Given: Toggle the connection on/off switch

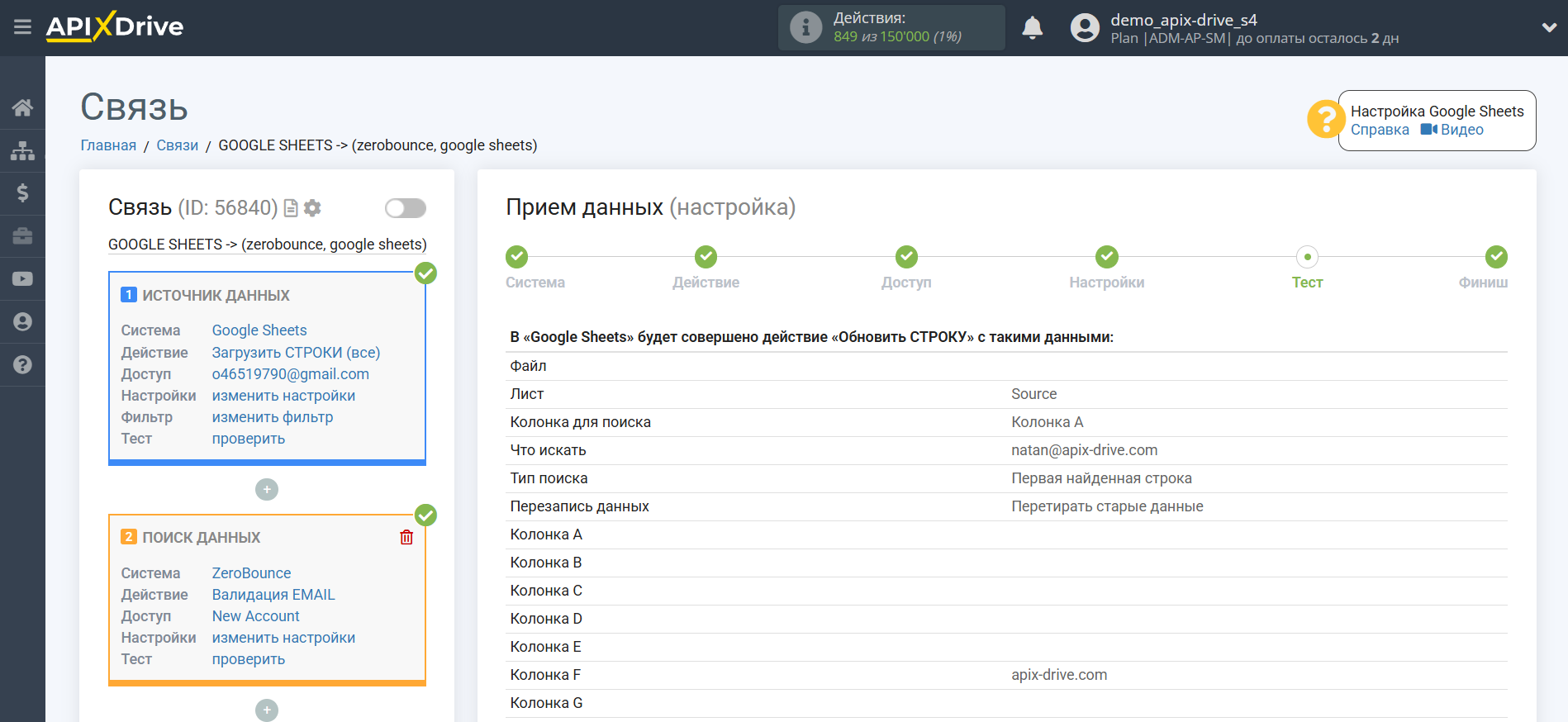Looking at the screenshot, I should (405, 208).
